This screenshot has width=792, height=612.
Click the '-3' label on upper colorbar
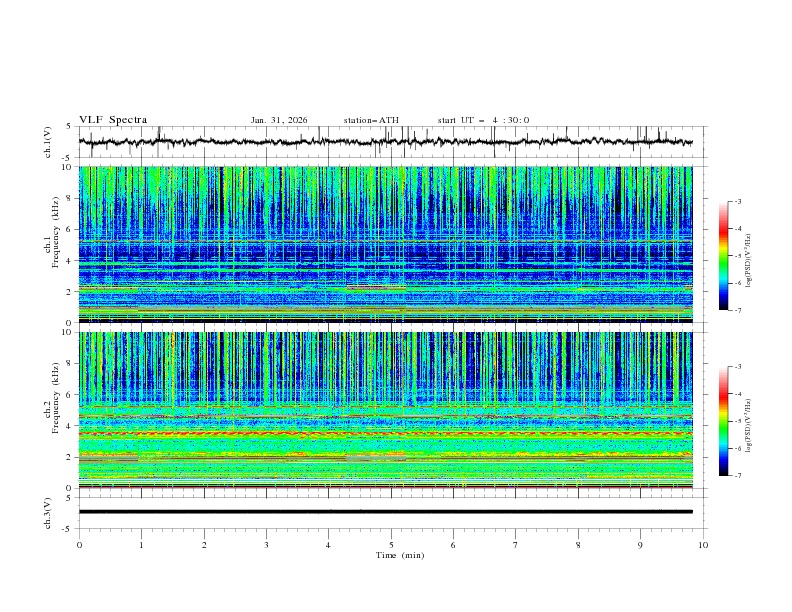737,201
